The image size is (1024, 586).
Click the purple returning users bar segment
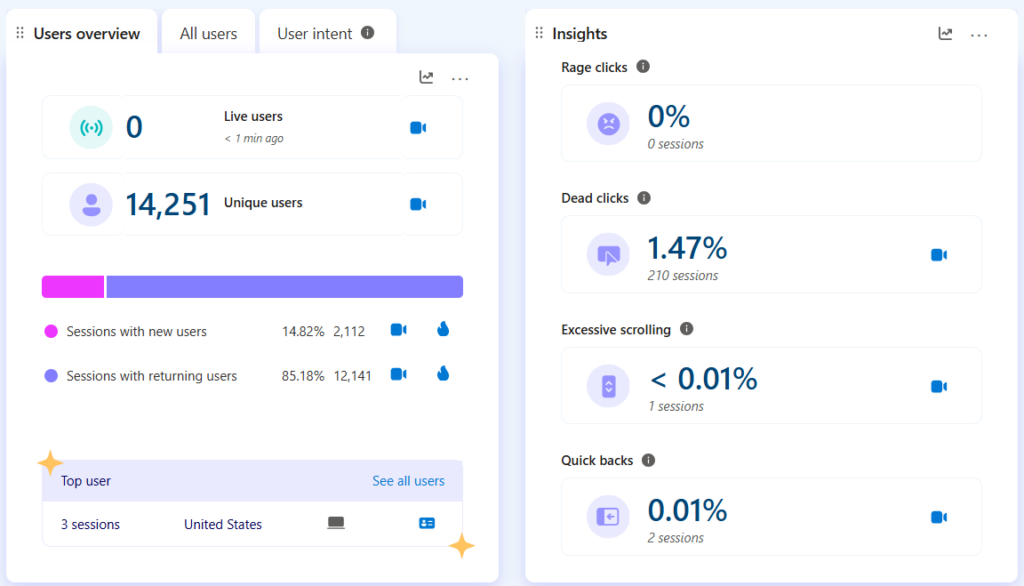point(284,287)
